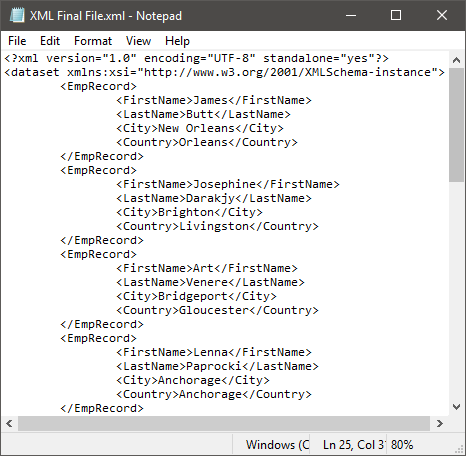Click the xml version declaration line
Viewport: 466px width, 456px height.
click(x=196, y=58)
